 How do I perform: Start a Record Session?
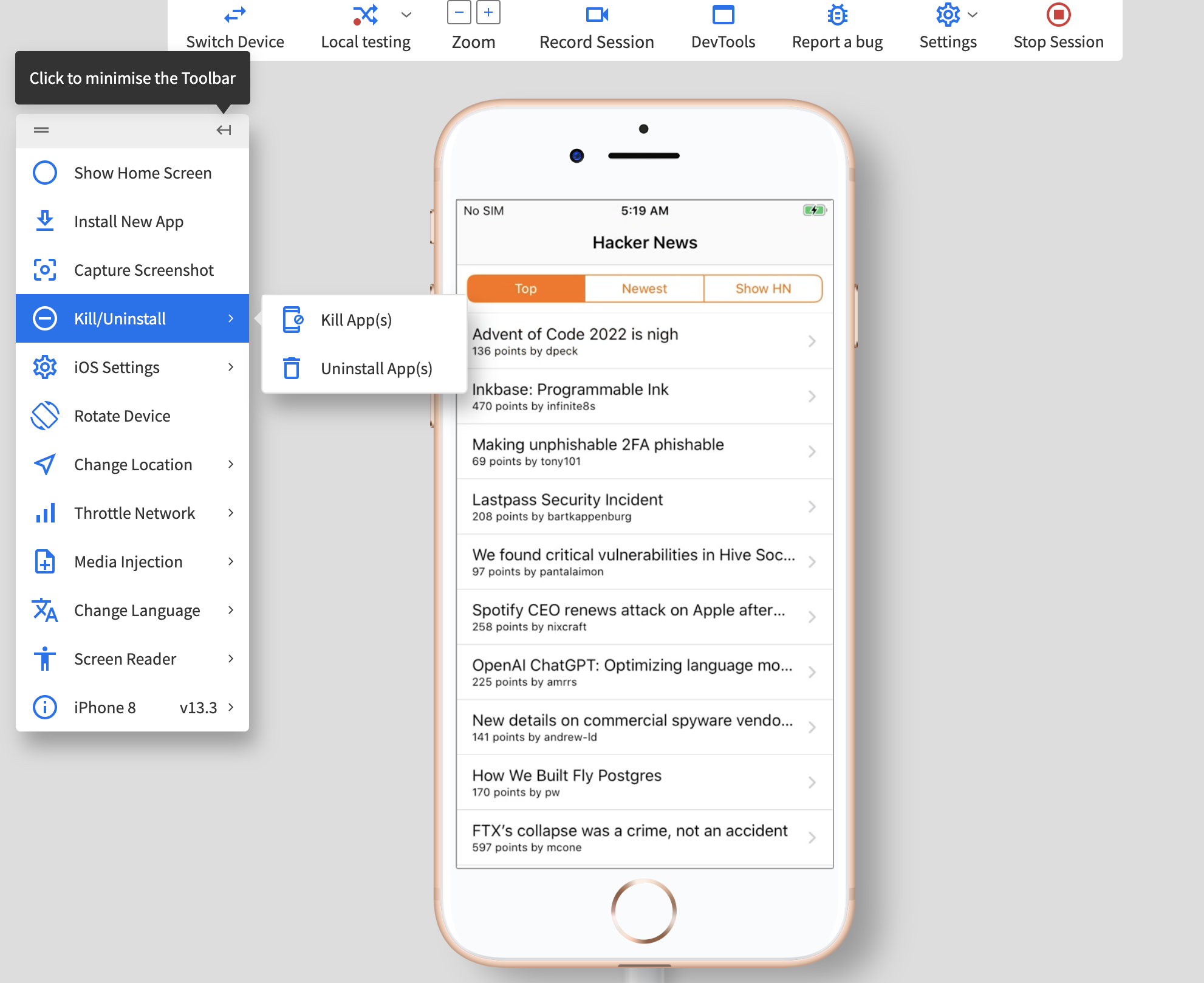pyautogui.click(x=597, y=15)
